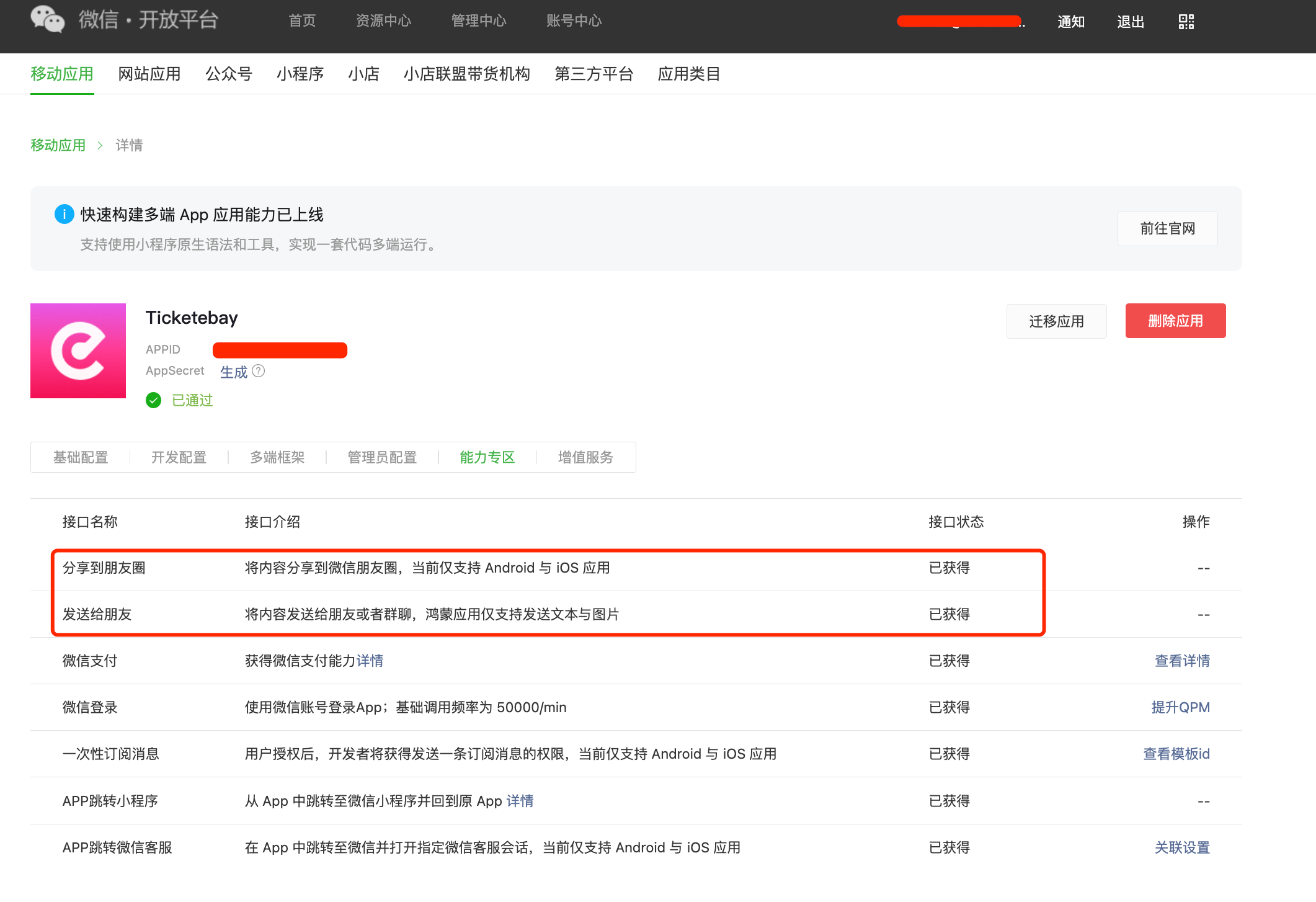This screenshot has width=1316, height=902.
Task: Click the green approved checkmark icon
Action: [x=153, y=400]
